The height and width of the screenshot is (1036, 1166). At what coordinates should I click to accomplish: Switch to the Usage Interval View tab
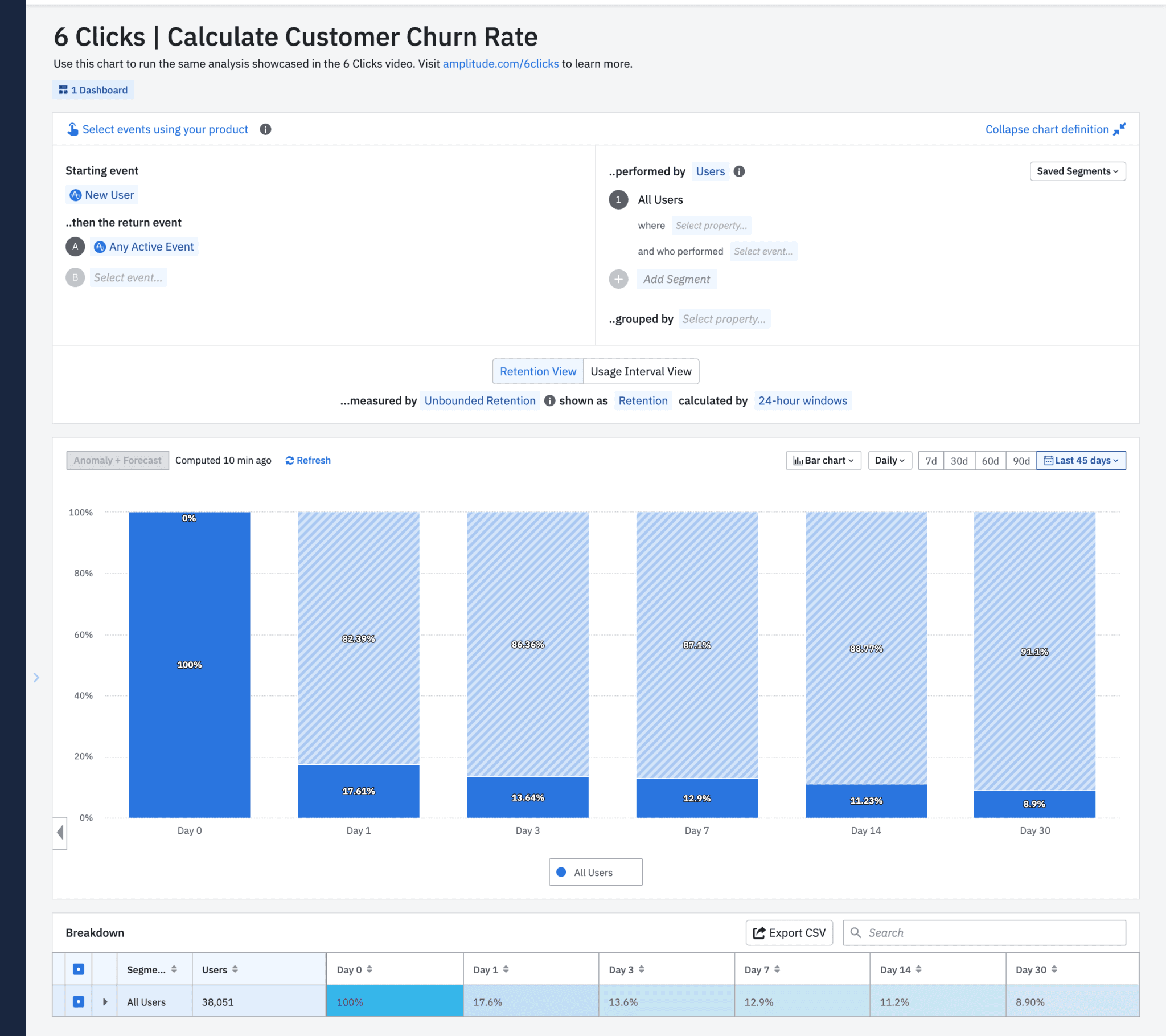click(x=641, y=371)
